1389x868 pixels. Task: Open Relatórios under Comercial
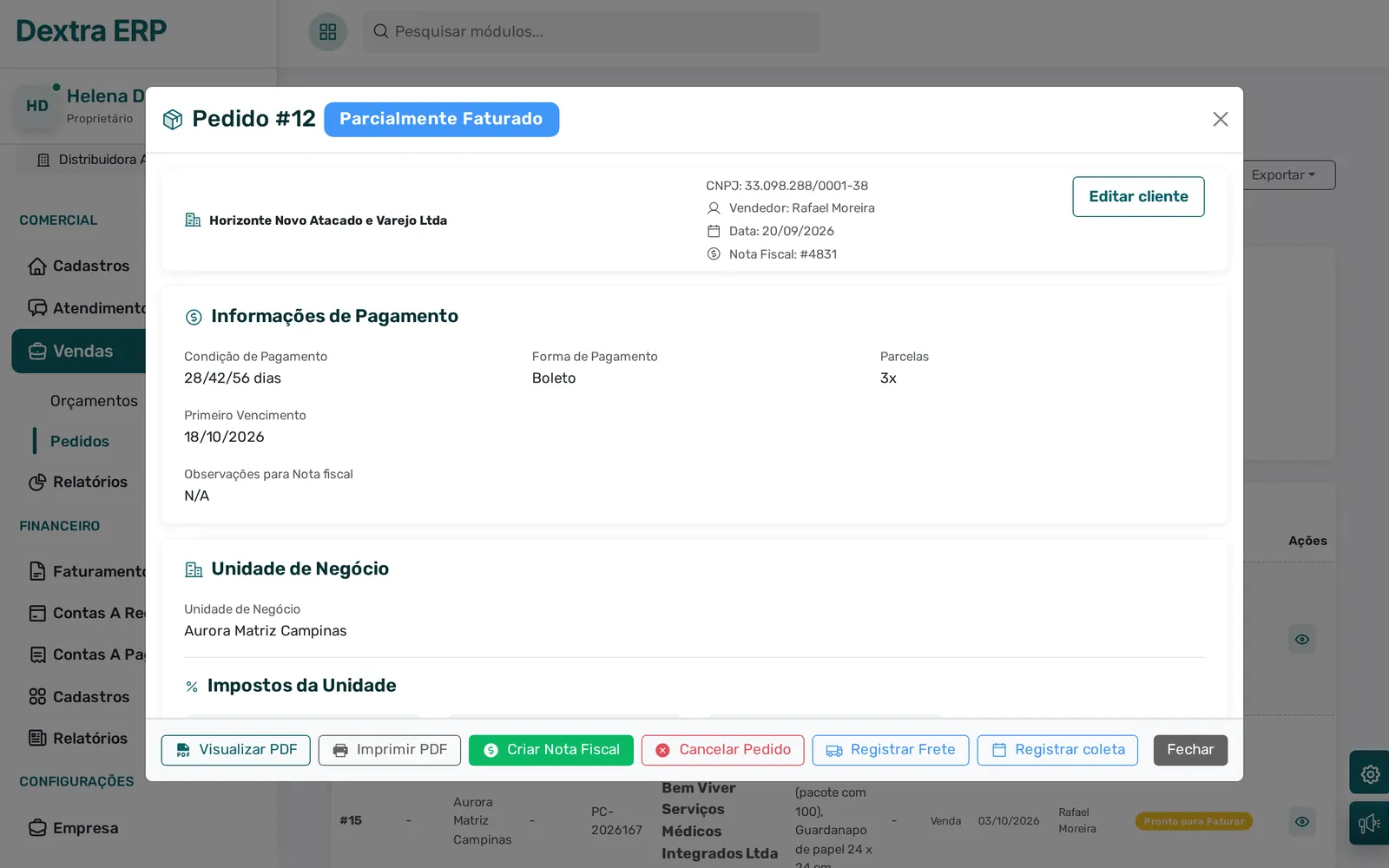click(x=78, y=482)
